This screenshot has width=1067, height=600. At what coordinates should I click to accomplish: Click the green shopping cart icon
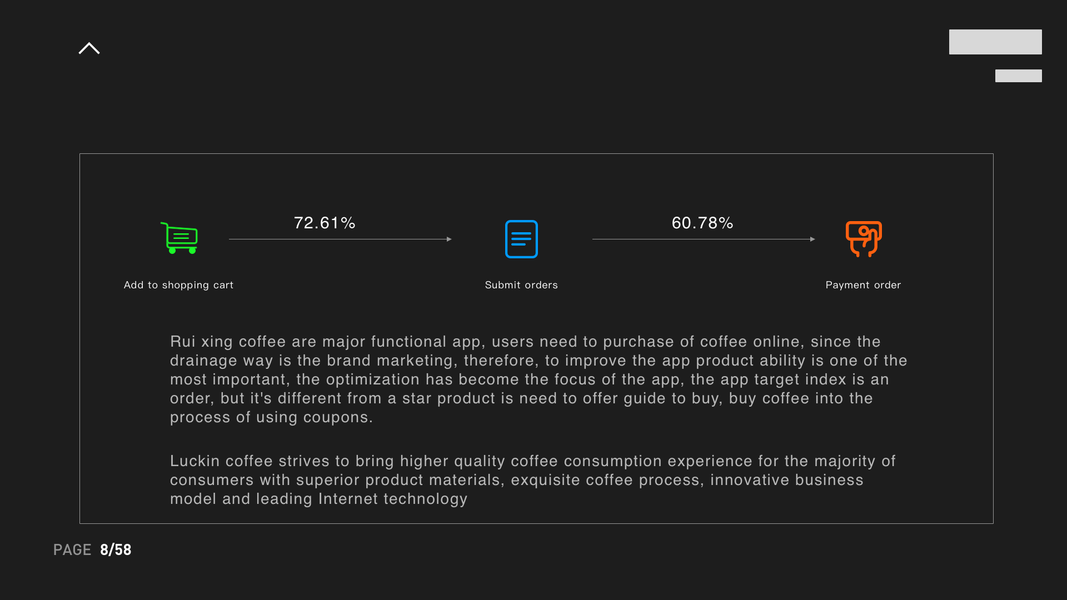[179, 238]
